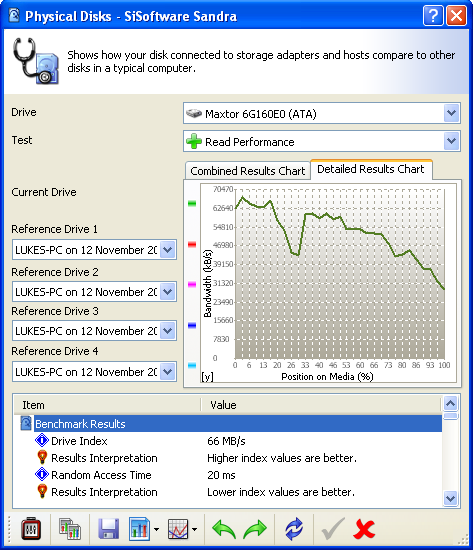
Task: Click the line graph options icon
Action: 178,529
